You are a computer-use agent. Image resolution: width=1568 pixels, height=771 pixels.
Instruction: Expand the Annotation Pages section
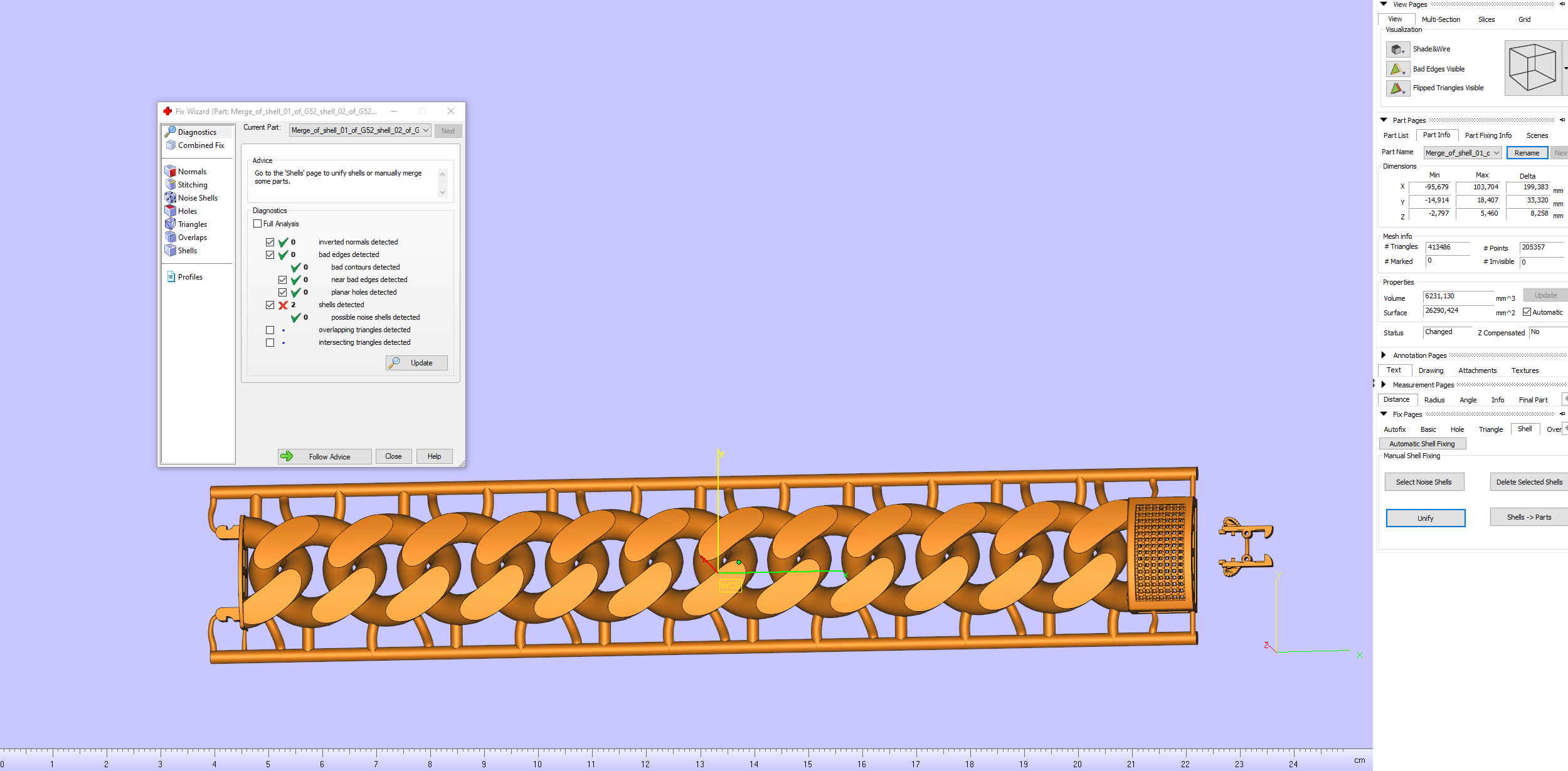[x=1384, y=355]
